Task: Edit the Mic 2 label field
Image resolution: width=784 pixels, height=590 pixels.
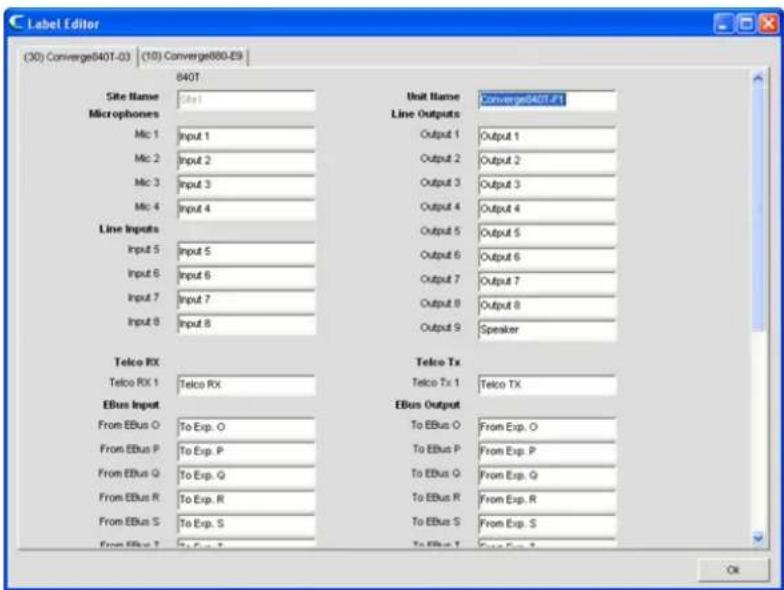Action: 246,161
